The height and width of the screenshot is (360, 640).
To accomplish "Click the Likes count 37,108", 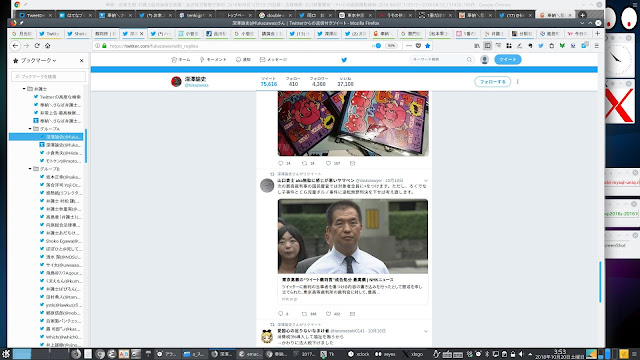I will pos(345,82).
